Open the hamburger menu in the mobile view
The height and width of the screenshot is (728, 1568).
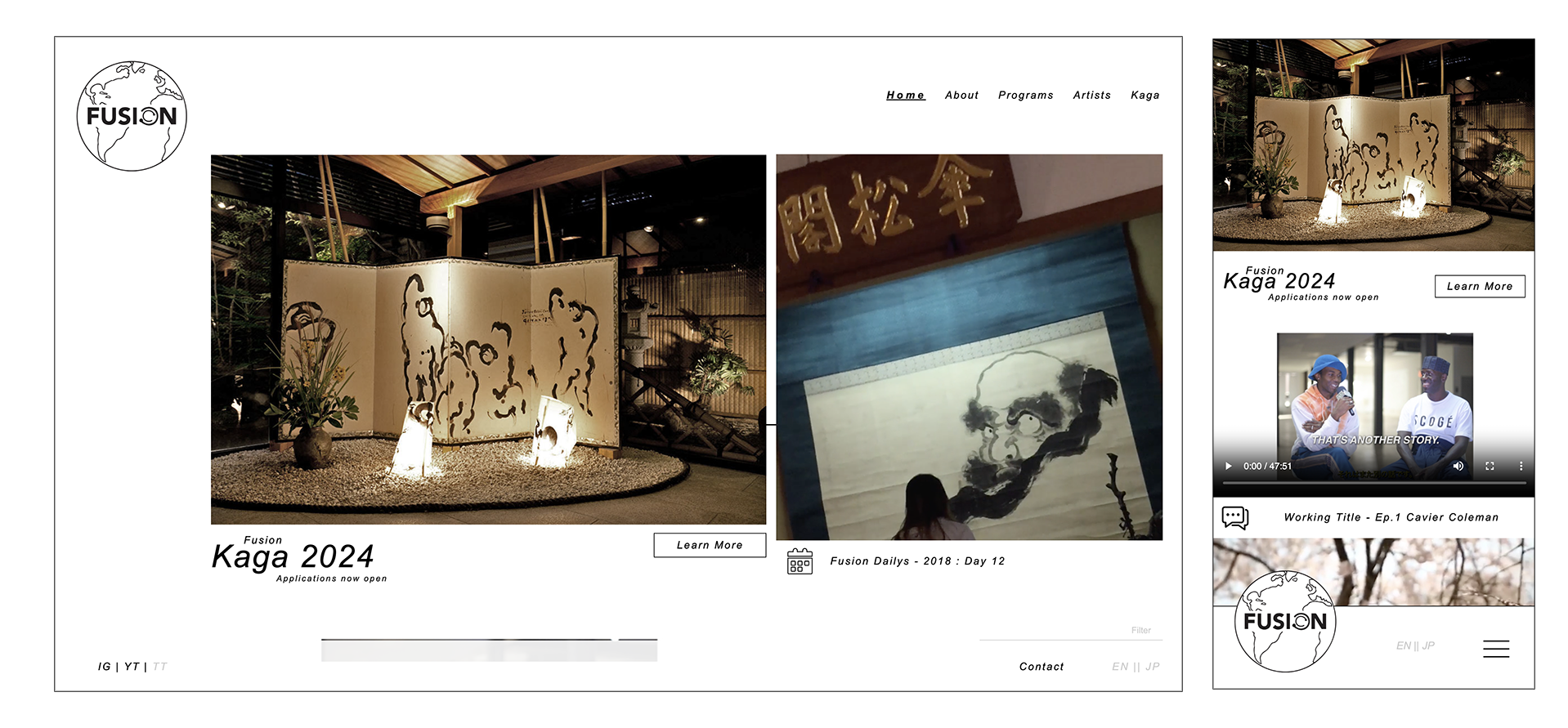(x=1495, y=649)
